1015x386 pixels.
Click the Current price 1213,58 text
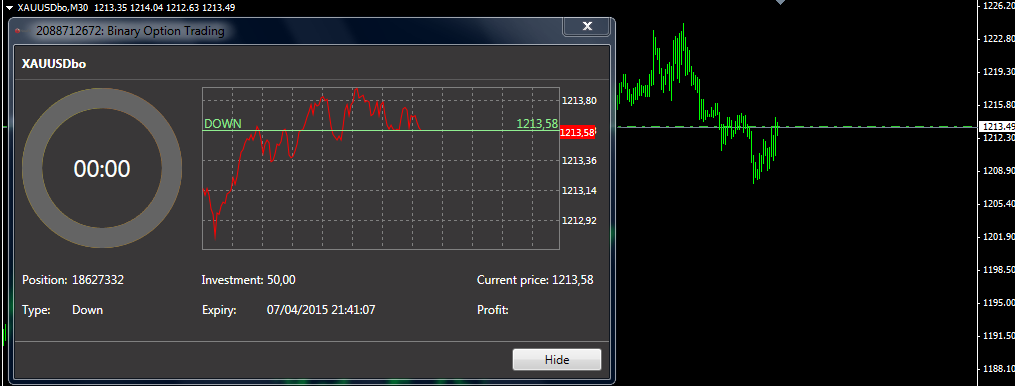(x=535, y=280)
